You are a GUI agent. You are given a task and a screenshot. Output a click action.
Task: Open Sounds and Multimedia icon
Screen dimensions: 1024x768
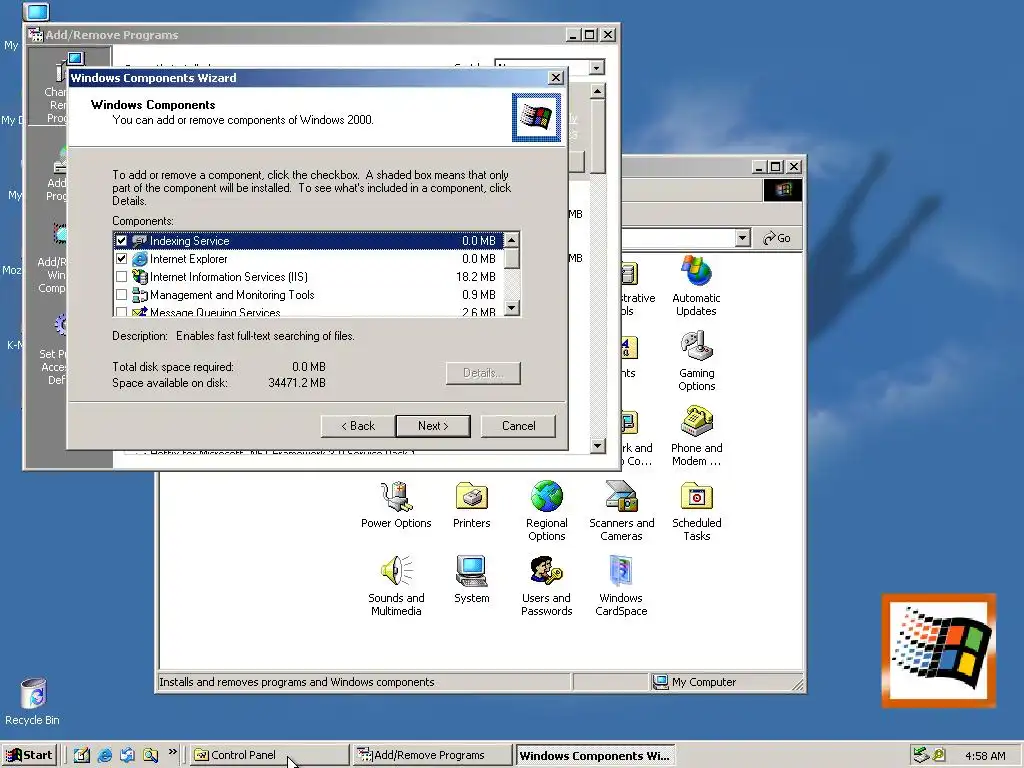396,586
